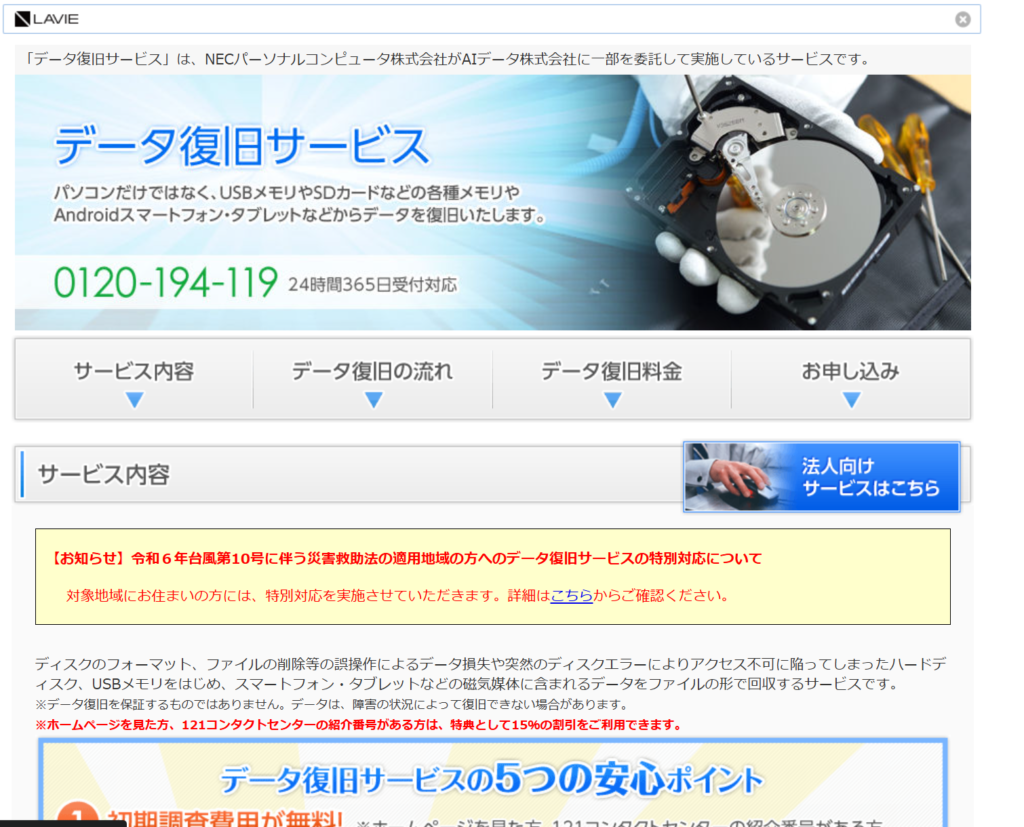
Task: Click the green phone number 0120-194-119
Action: click(x=165, y=283)
